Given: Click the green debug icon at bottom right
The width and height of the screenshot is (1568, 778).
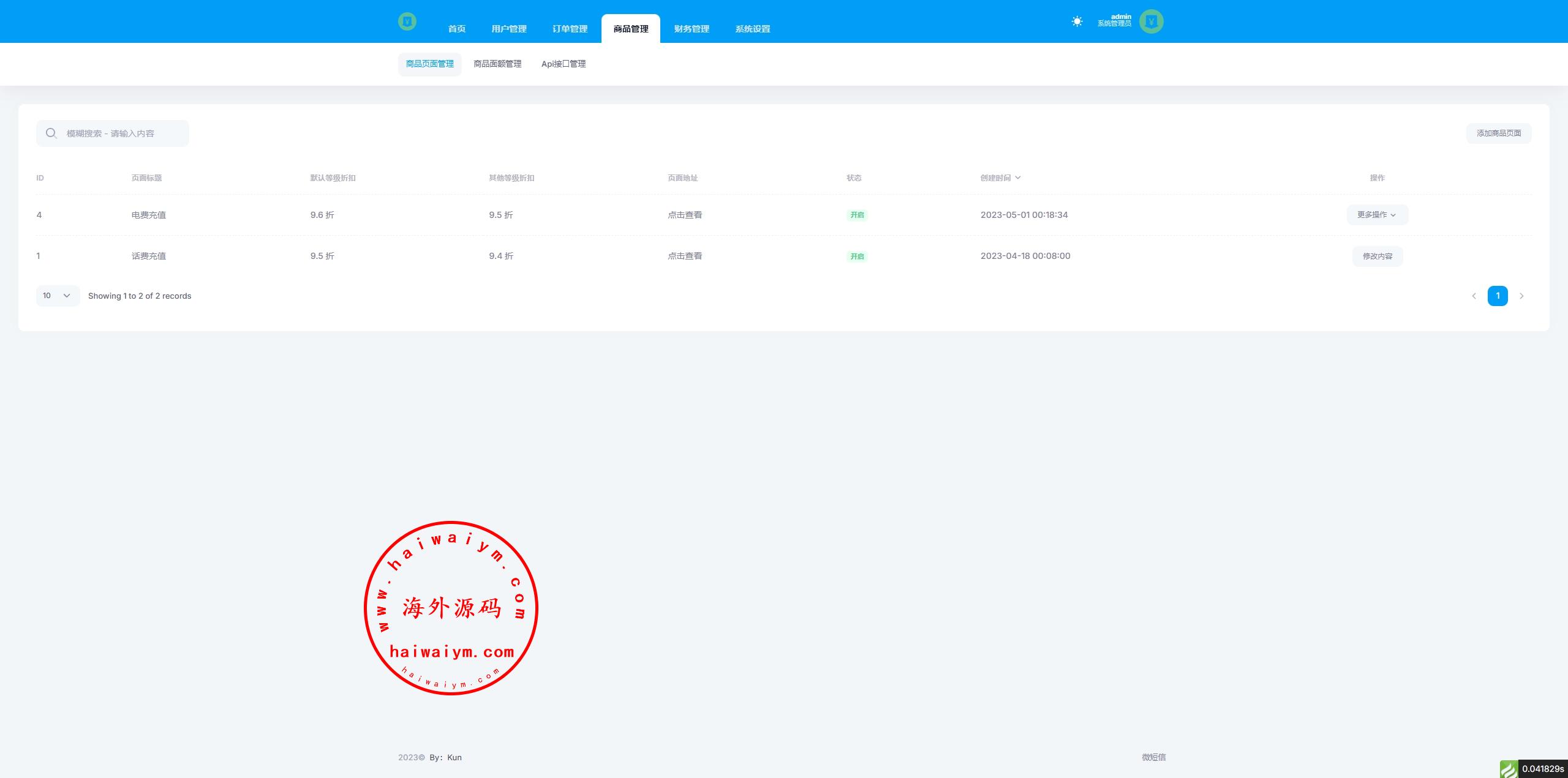Looking at the screenshot, I should pos(1508,769).
